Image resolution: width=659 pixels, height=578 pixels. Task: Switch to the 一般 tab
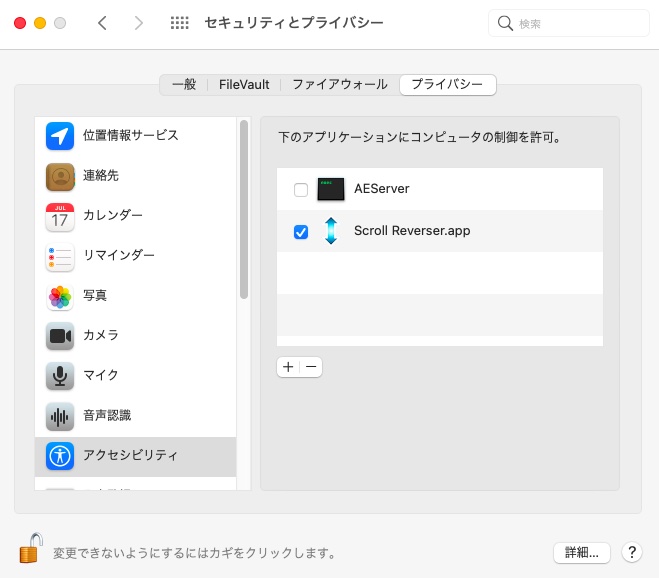(184, 84)
